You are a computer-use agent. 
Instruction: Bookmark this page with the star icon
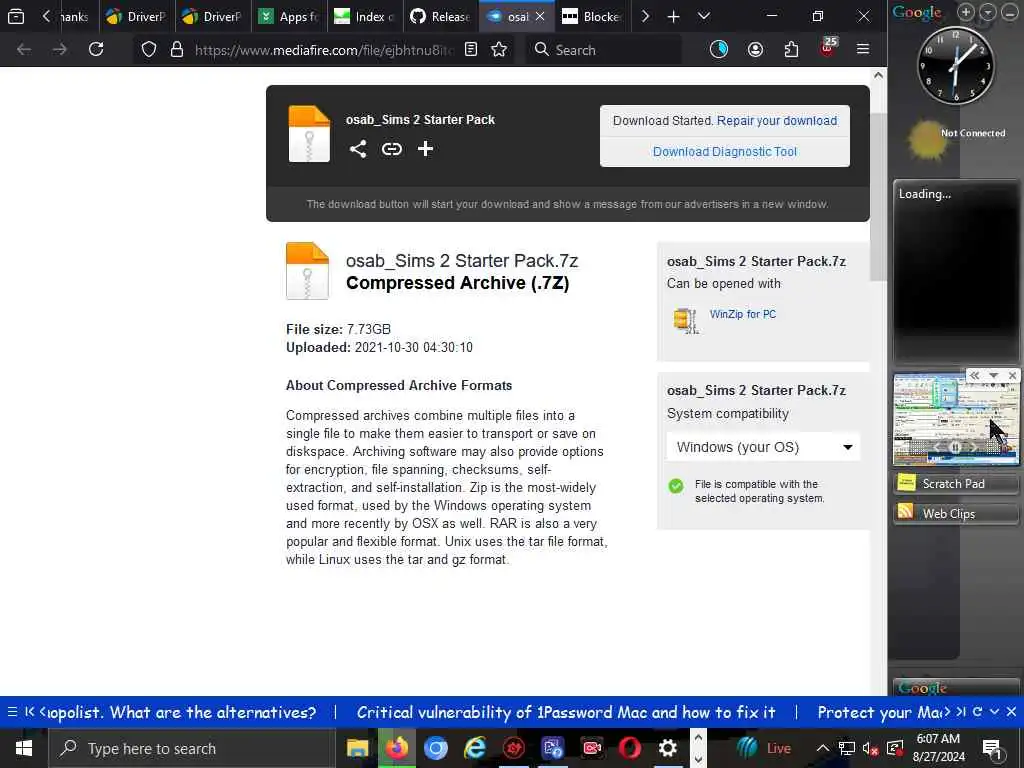(499, 50)
